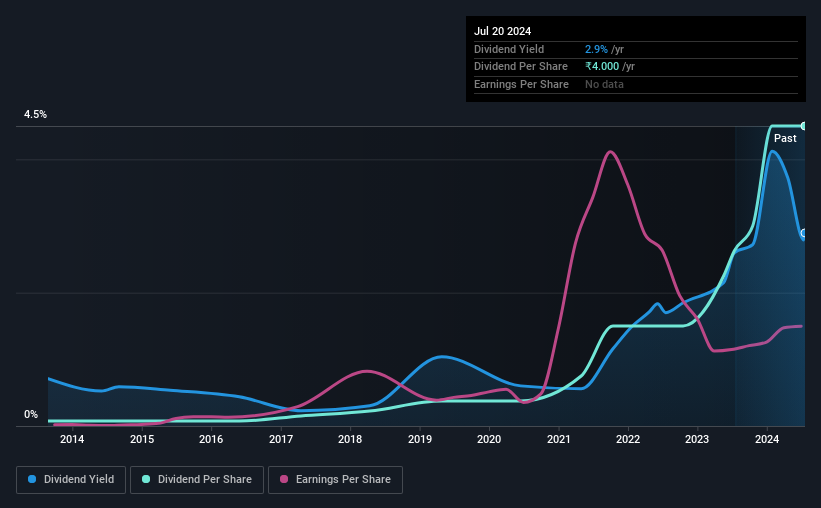This screenshot has width=821, height=508.
Task: Click the 2024 x-axis label
Action: click(767, 439)
